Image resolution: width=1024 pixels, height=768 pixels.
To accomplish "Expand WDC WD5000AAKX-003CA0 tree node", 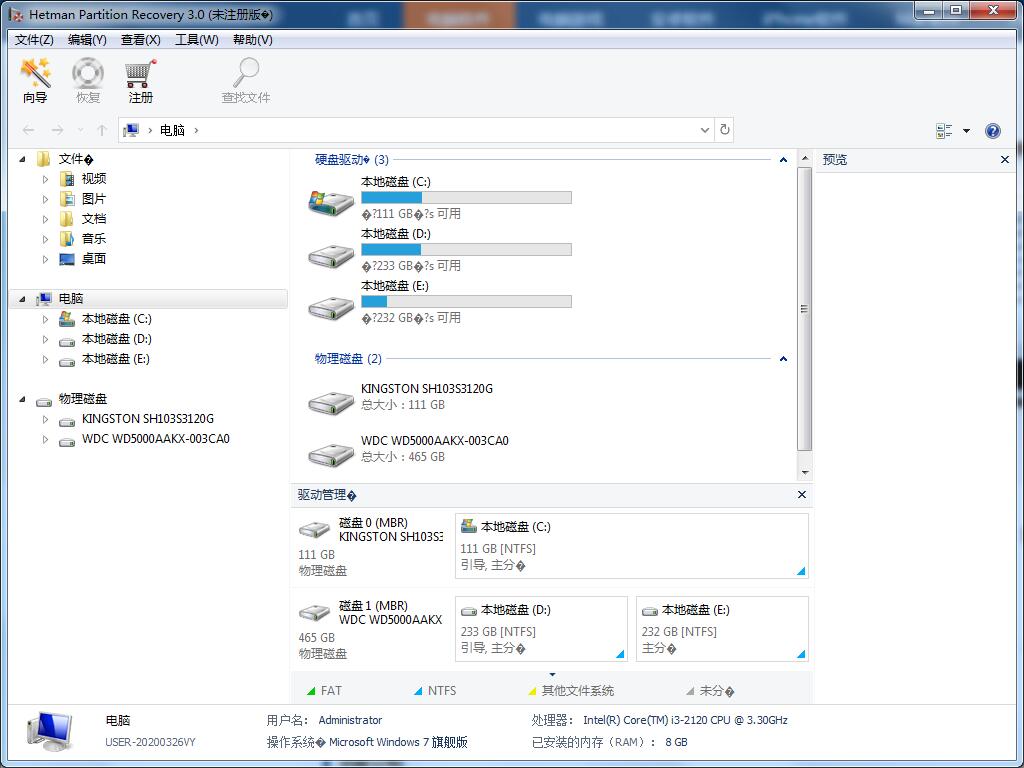I will coord(45,440).
